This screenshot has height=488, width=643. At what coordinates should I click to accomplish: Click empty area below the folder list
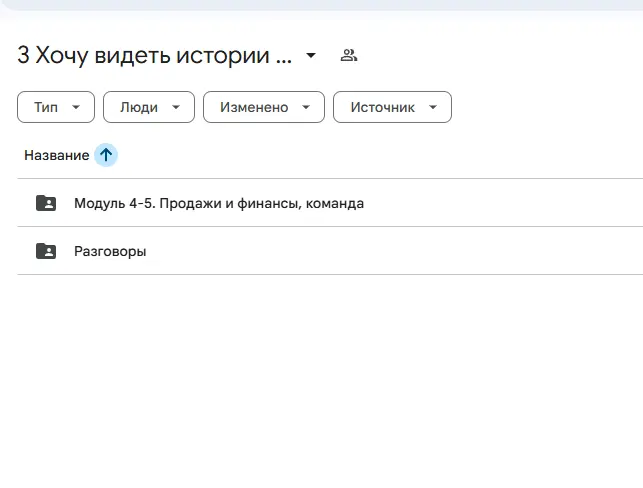point(320,380)
